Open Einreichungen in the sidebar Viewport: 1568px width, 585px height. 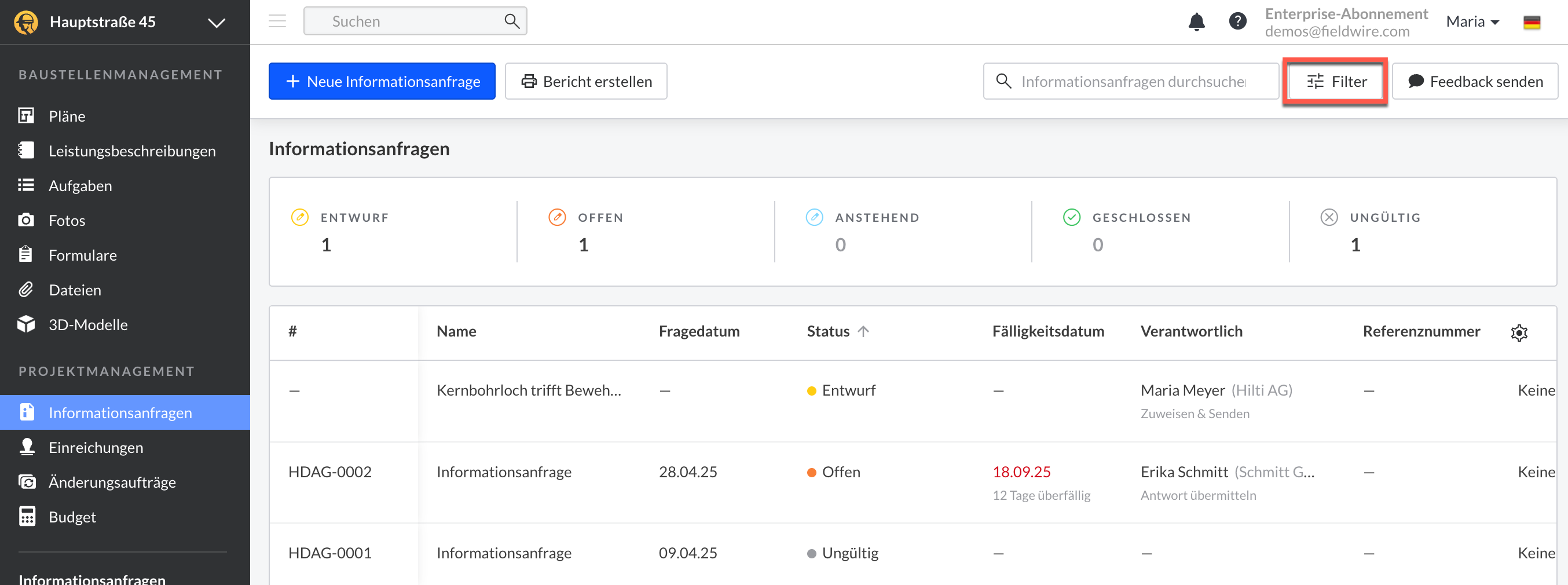96,447
